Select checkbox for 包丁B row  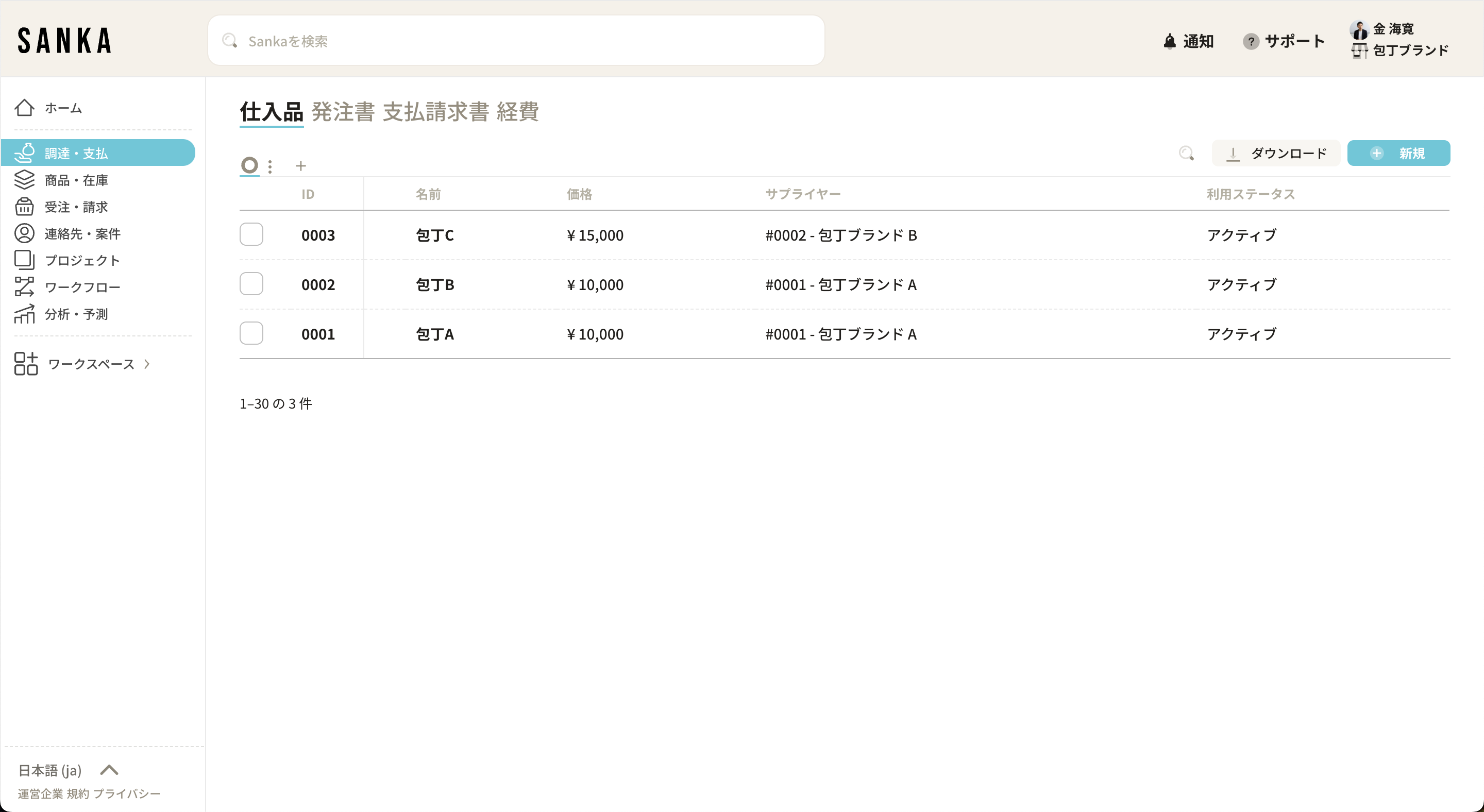[251, 284]
